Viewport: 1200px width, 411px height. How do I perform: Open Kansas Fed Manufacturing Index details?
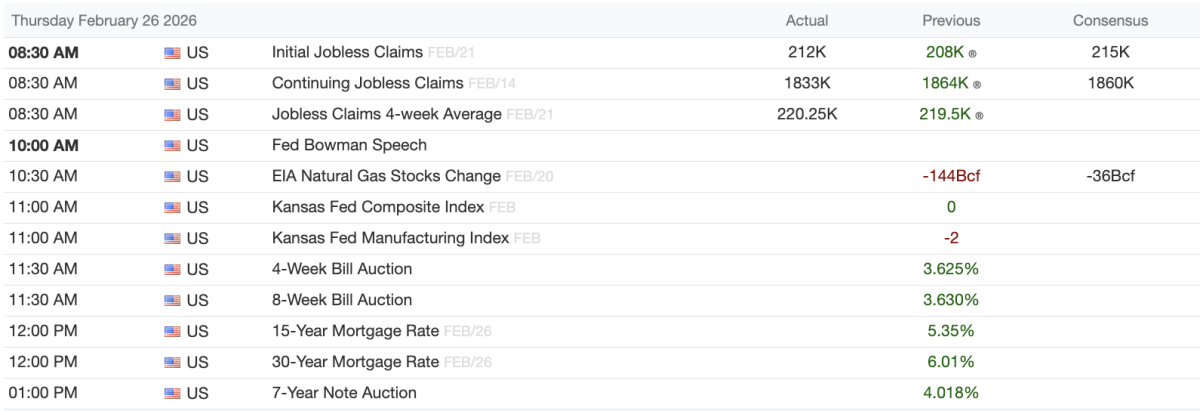click(391, 239)
